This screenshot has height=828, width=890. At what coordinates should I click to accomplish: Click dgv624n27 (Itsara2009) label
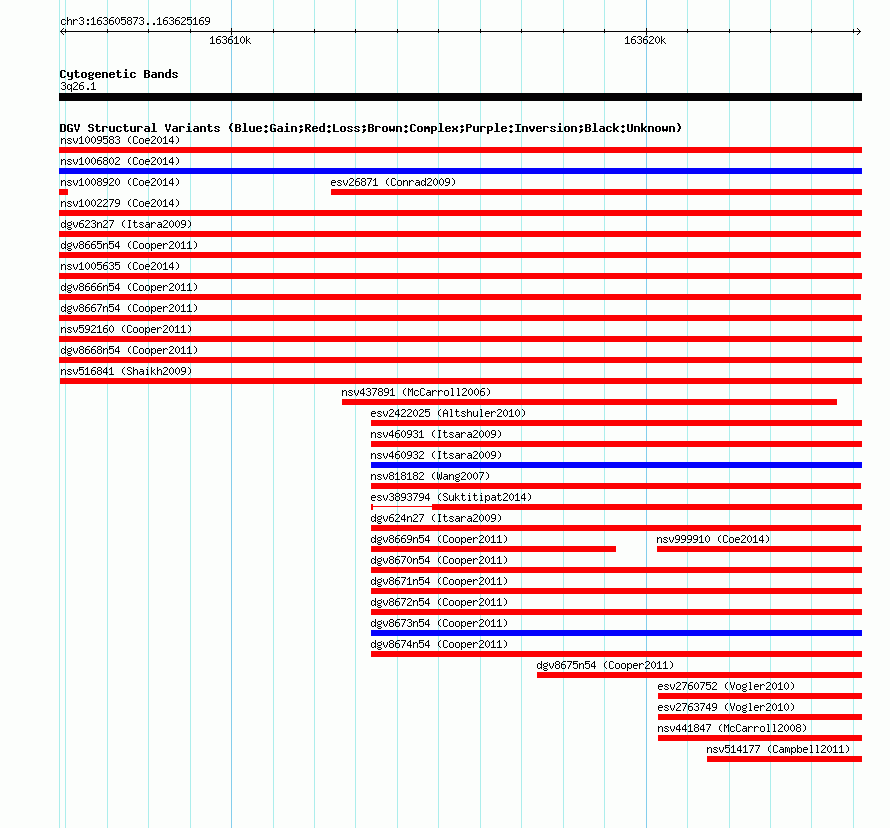click(x=436, y=518)
